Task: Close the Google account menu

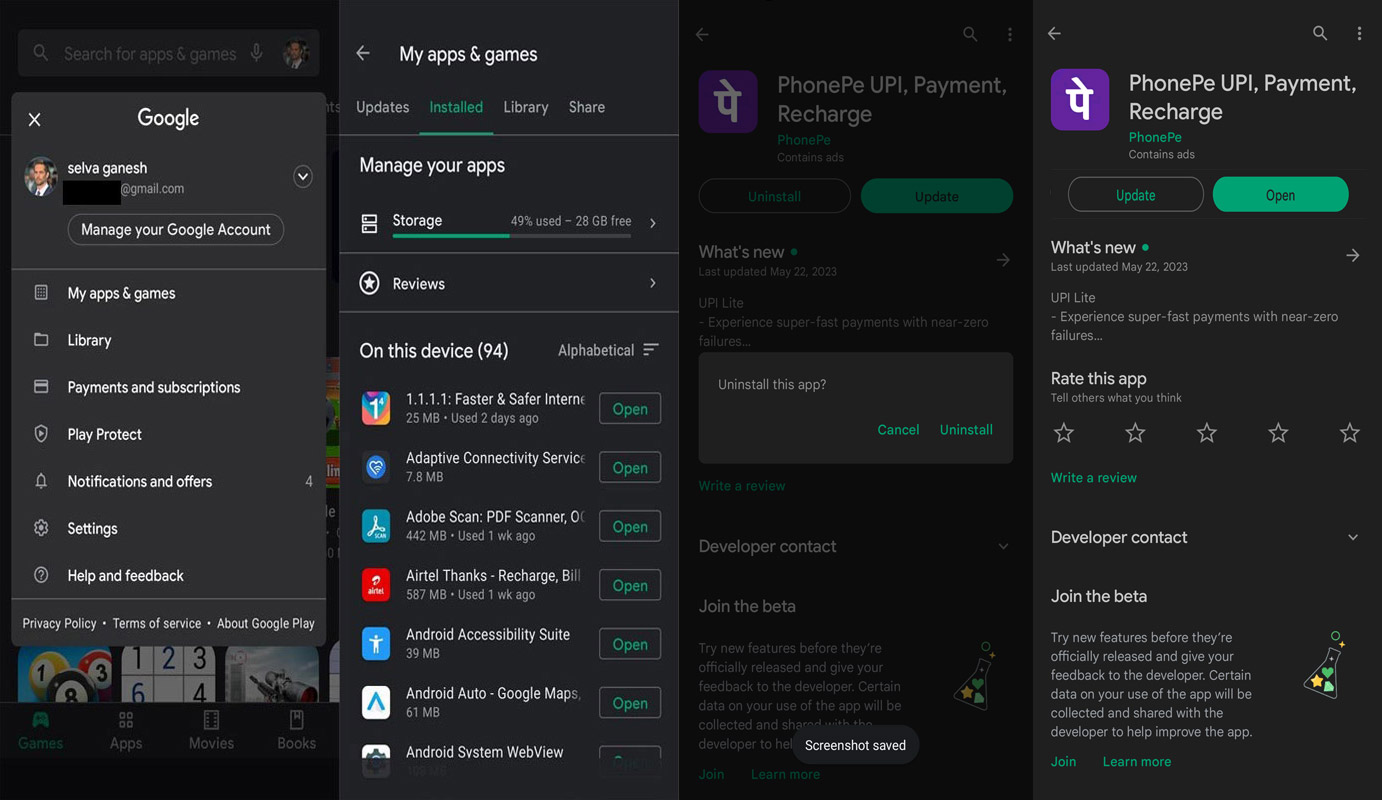Action: click(34, 120)
